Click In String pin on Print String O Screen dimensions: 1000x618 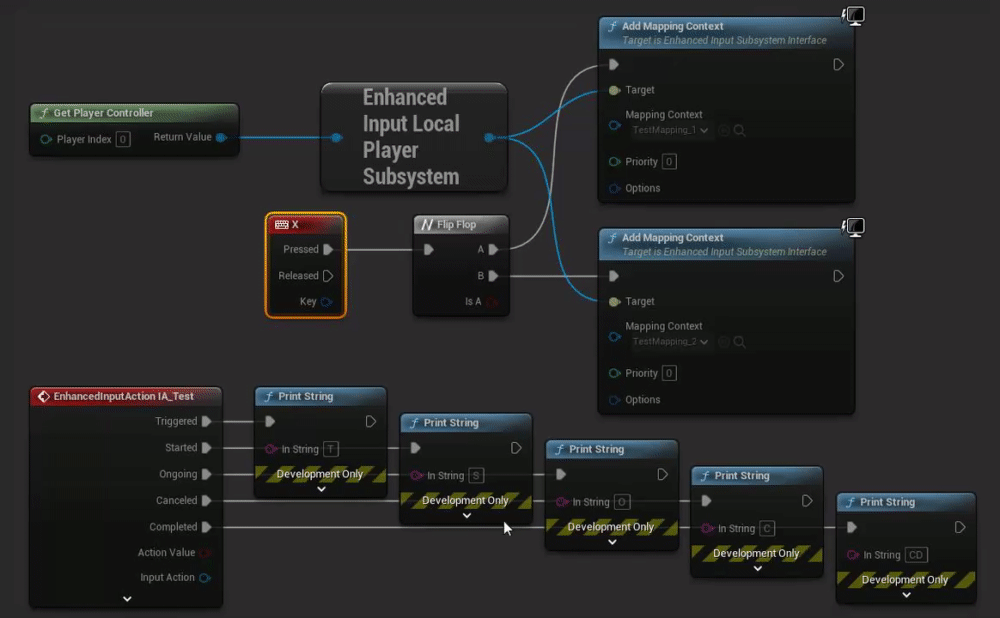click(x=561, y=502)
